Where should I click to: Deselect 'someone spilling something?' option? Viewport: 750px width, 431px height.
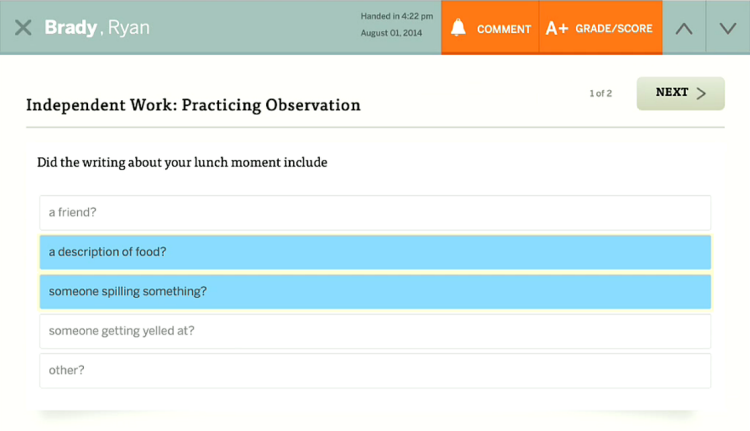click(375, 291)
